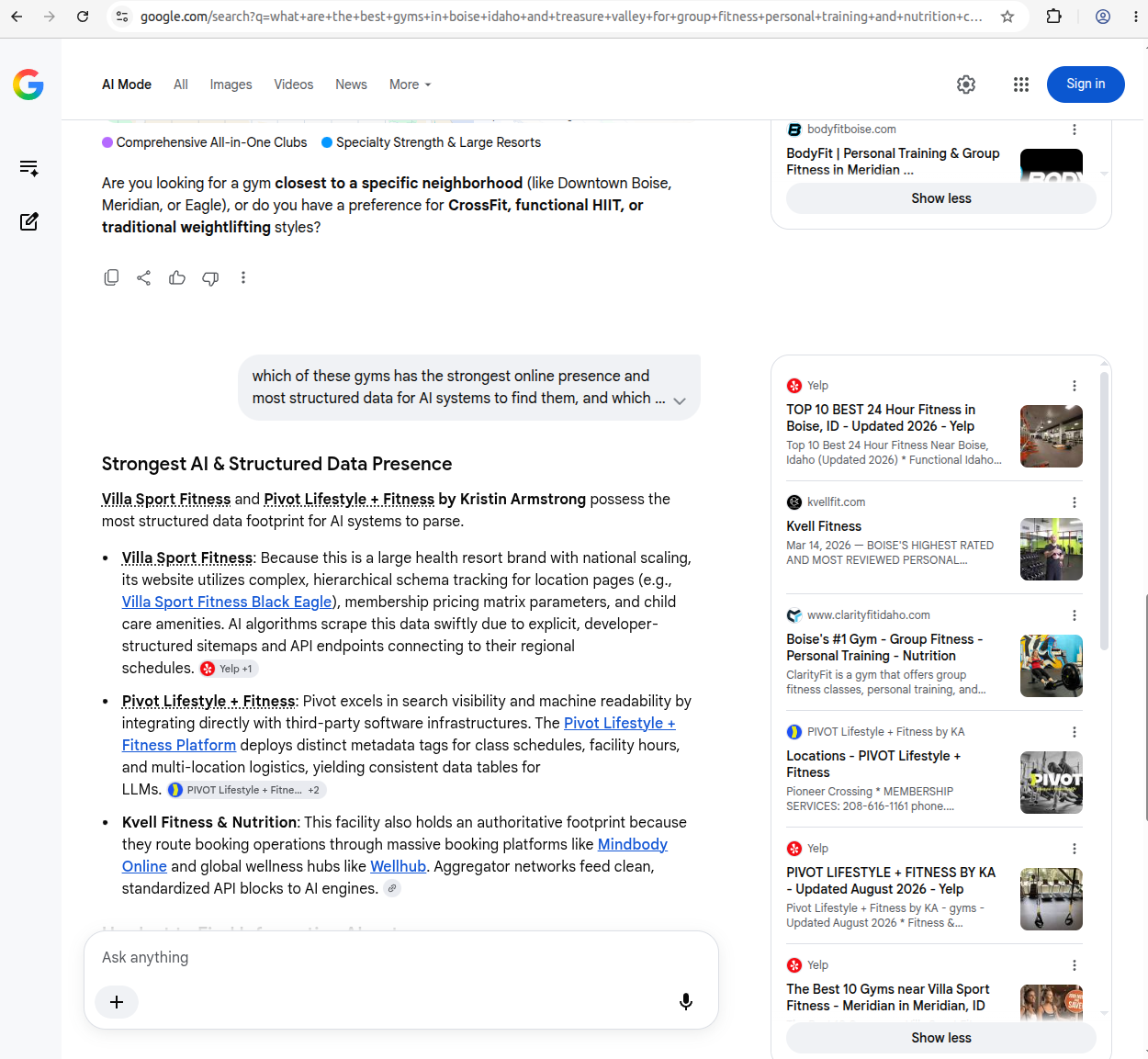The image size is (1148, 1059).
Task: Give thumbs up to the response
Action: point(177,277)
